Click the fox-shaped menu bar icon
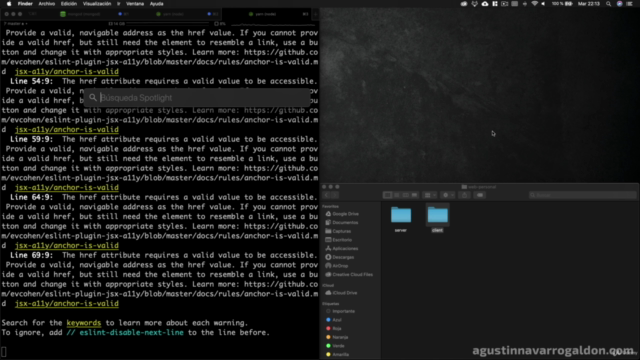Viewport: 640px width, 360px height. pos(474,4)
